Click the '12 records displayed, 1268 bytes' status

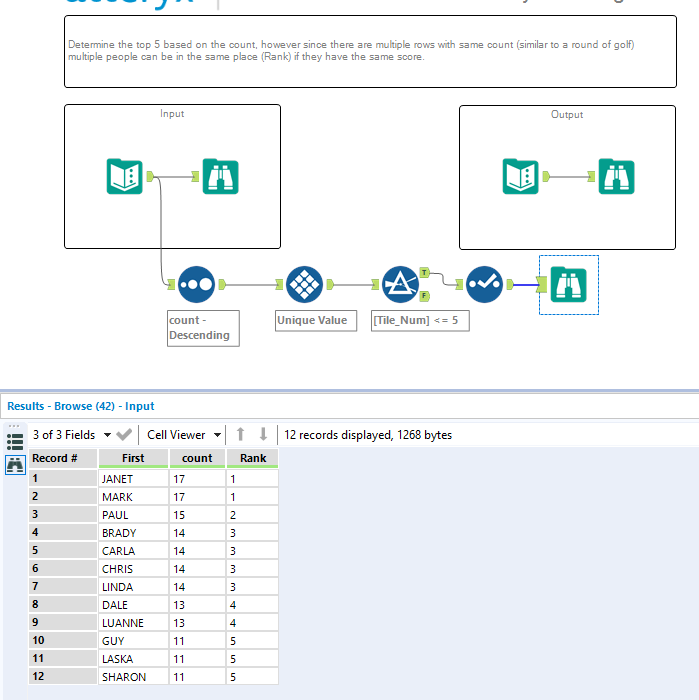pyautogui.click(x=368, y=435)
